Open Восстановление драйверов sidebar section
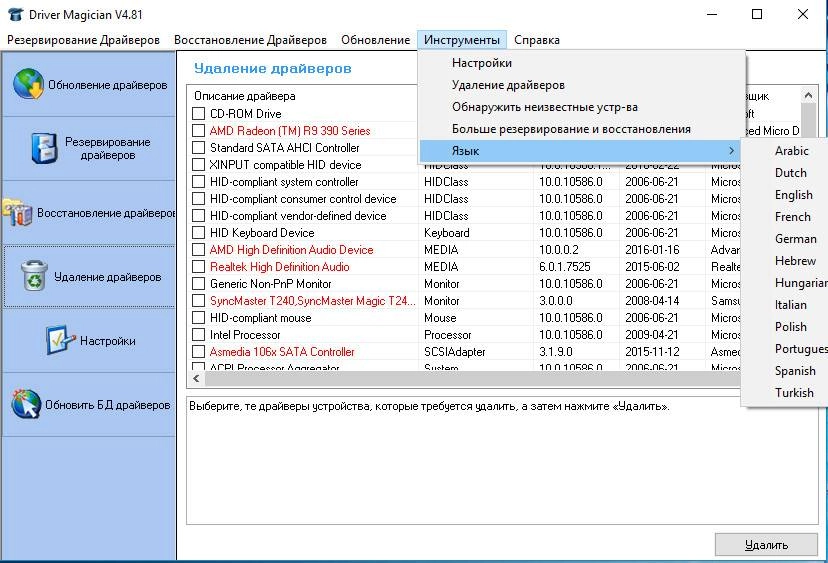The height and width of the screenshot is (563, 828). coord(89,213)
